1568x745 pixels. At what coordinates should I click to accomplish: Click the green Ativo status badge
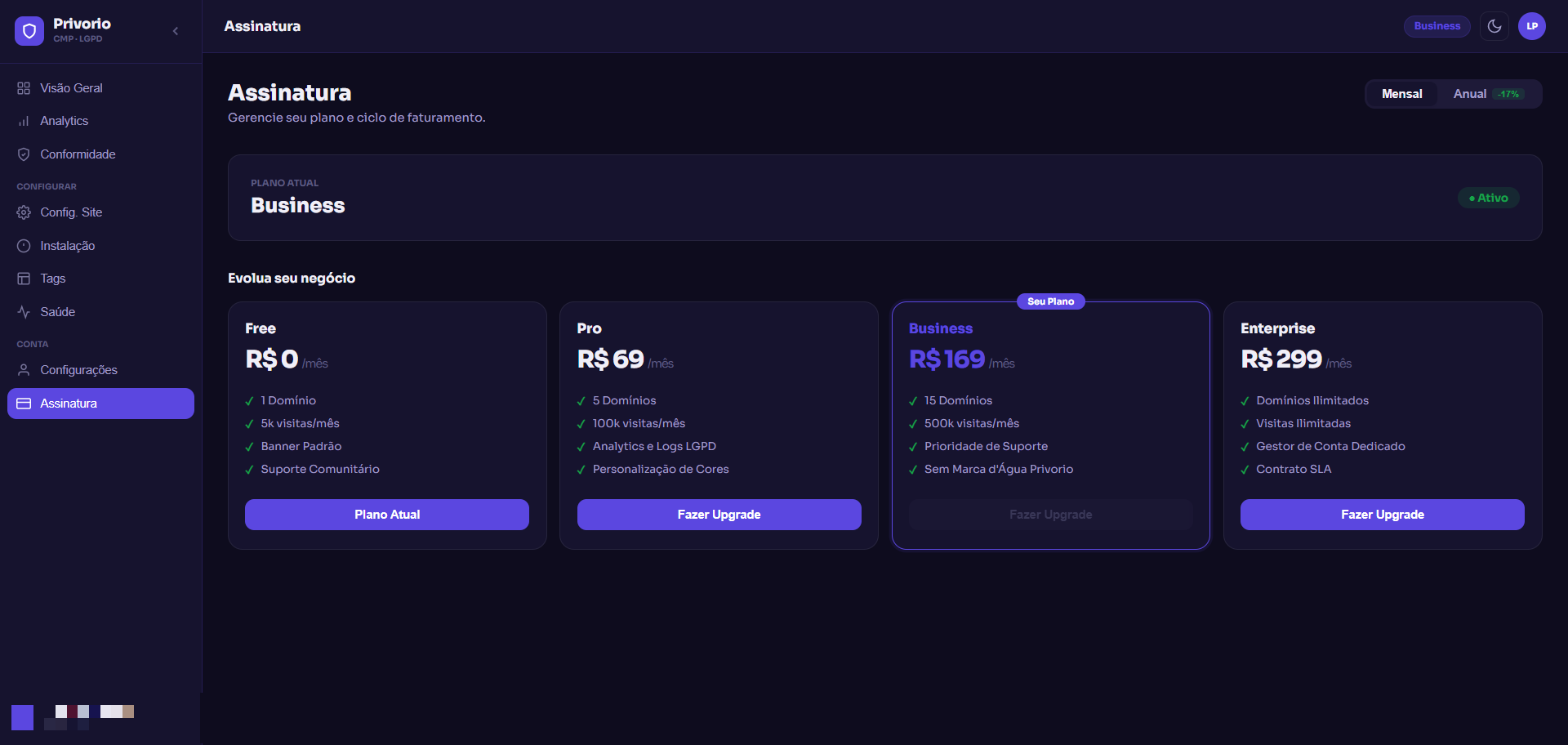click(x=1489, y=198)
